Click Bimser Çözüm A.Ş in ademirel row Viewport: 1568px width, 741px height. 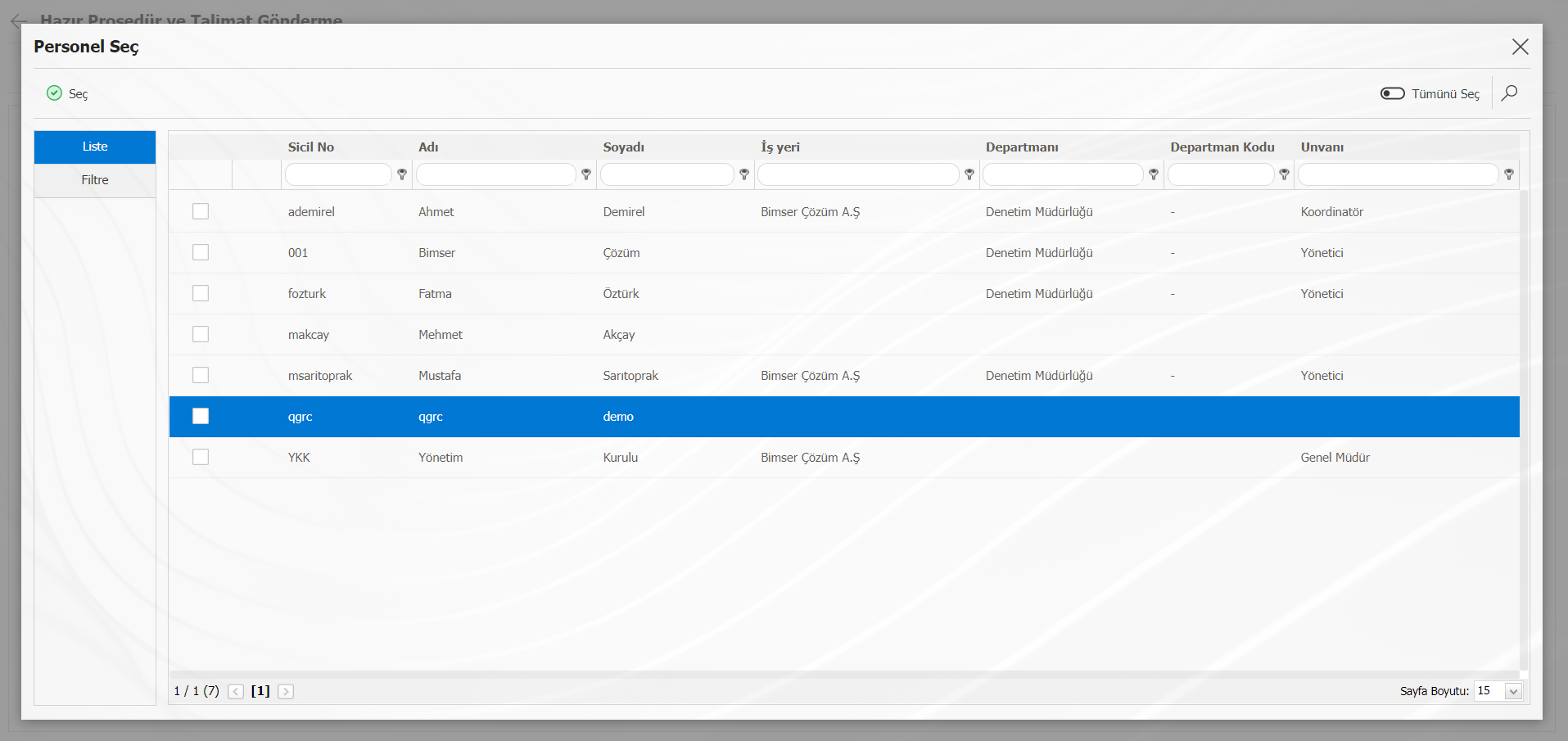click(811, 212)
